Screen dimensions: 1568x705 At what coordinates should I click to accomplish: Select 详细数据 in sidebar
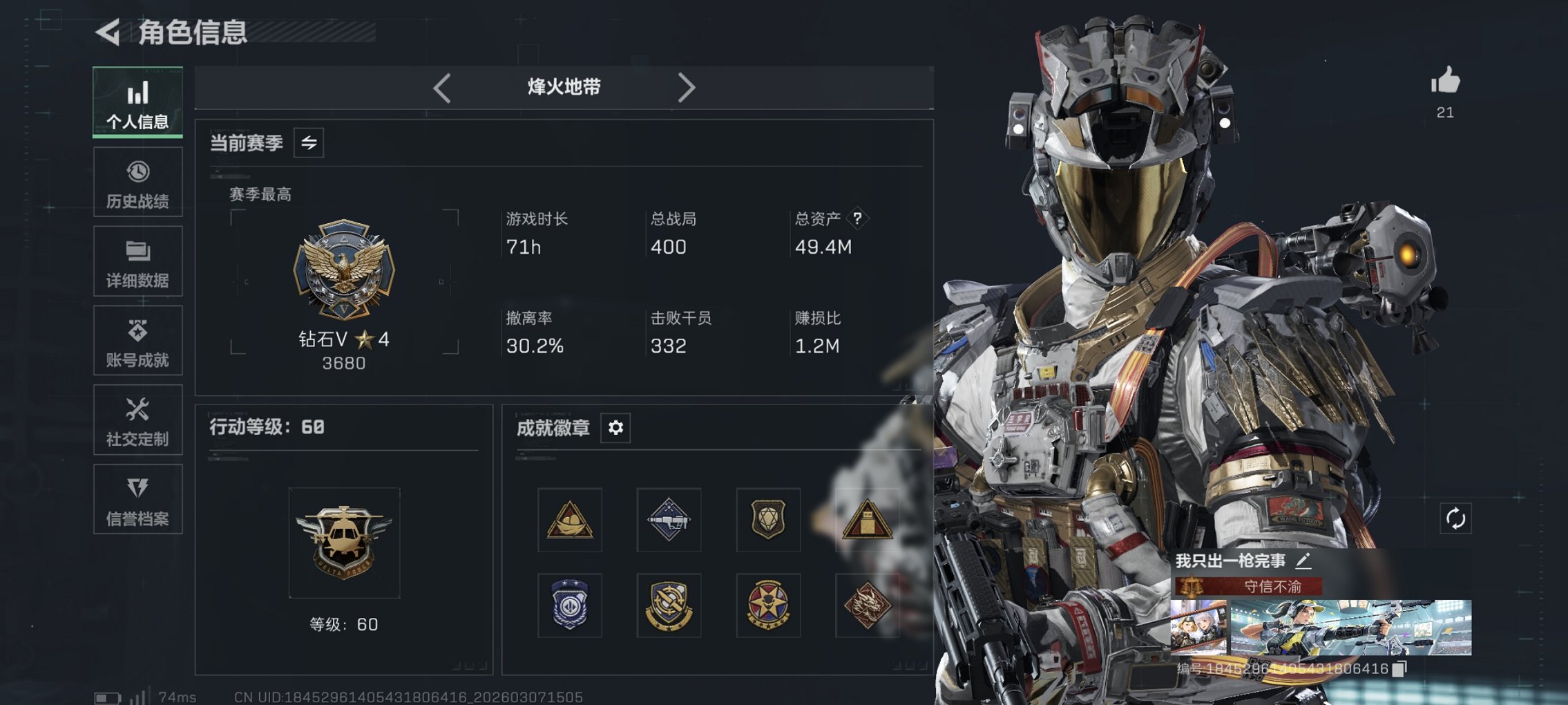[x=137, y=261]
